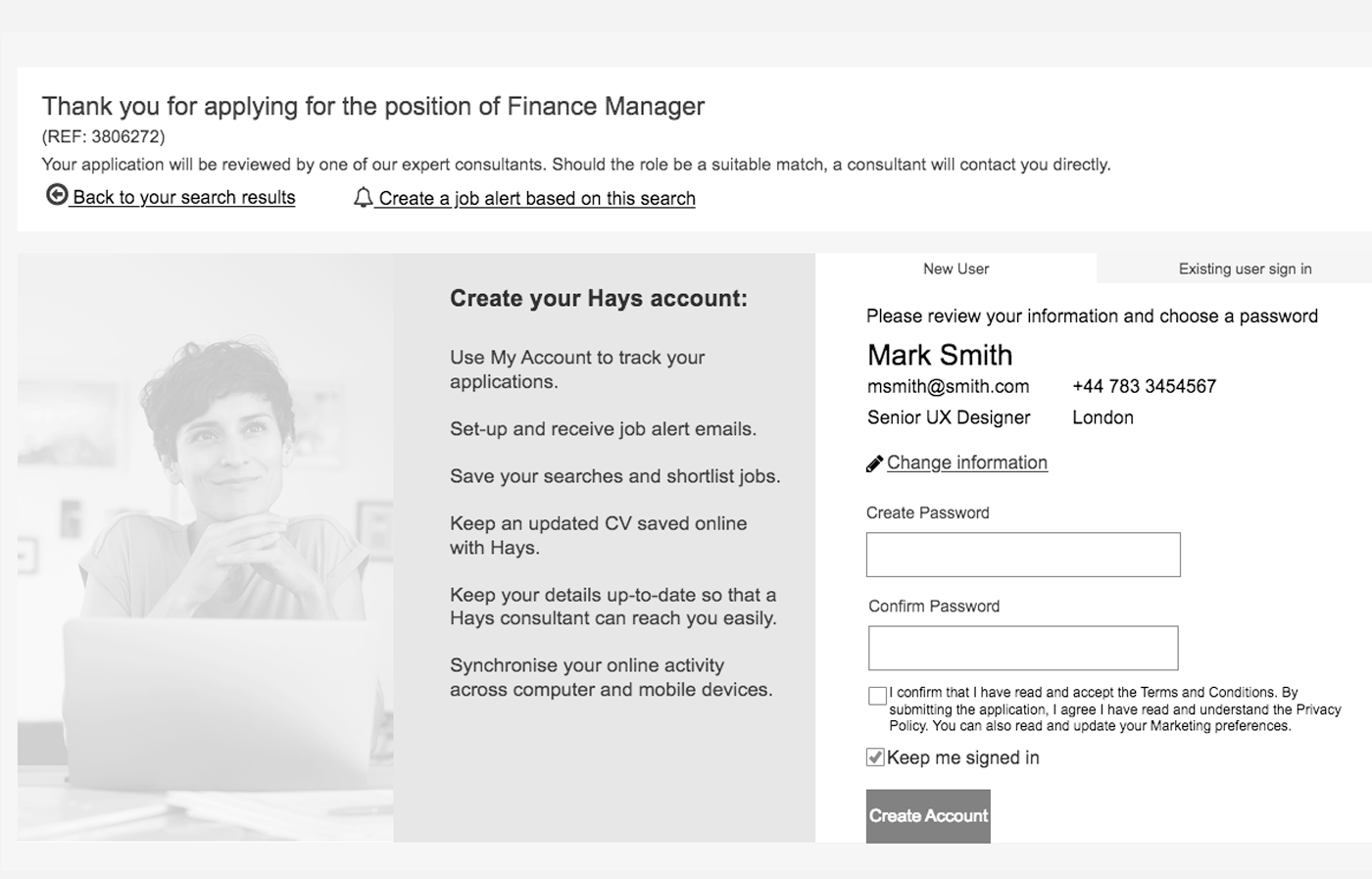Screen dimensions: 1372x879
Task: Open Back to your search results link
Action: (183, 197)
